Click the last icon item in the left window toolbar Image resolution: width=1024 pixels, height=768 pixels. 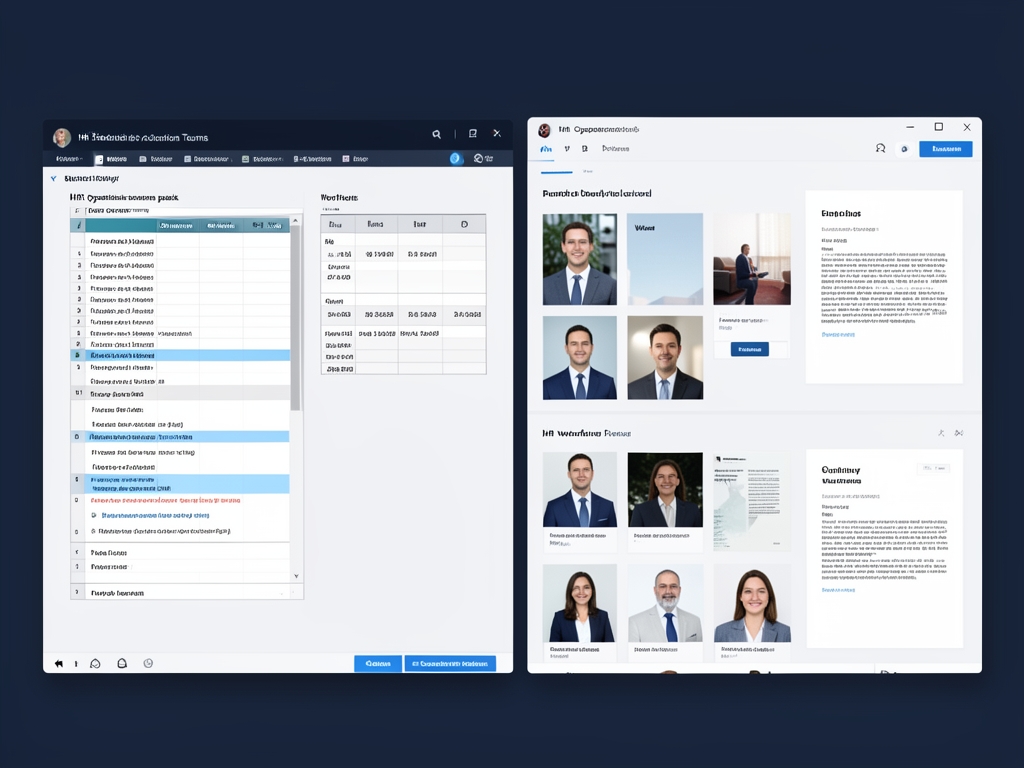point(356,159)
